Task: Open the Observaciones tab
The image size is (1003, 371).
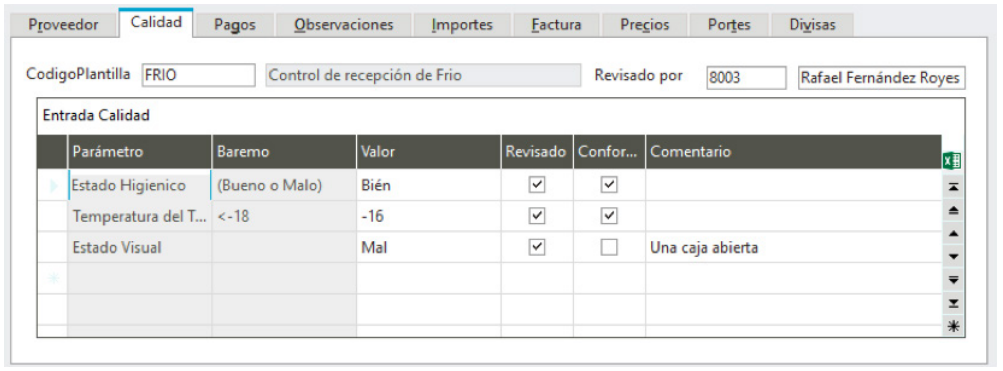Action: tap(344, 25)
